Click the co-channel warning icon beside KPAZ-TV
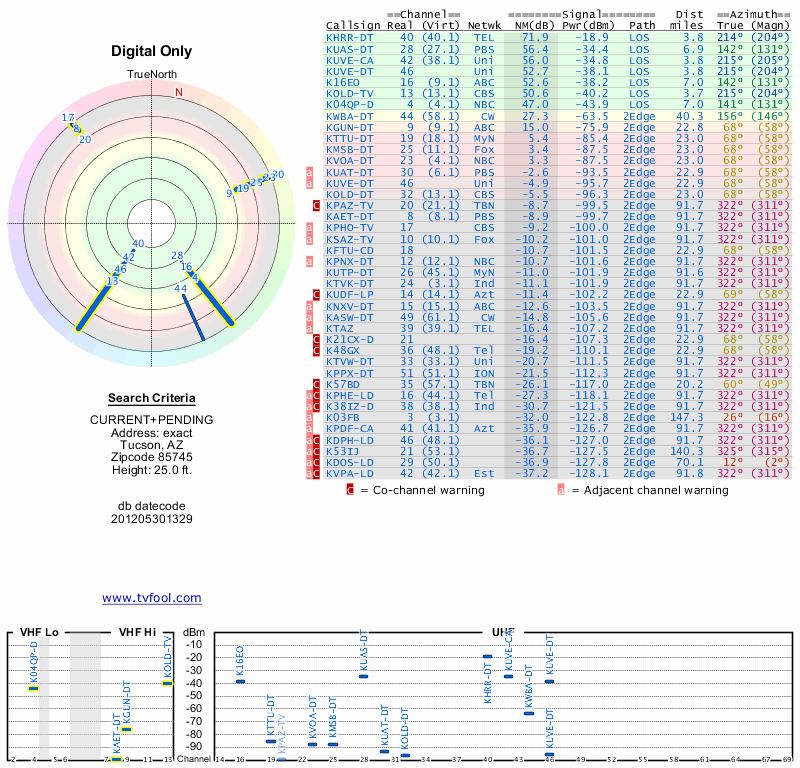This screenshot has width=800, height=768. 316,205
